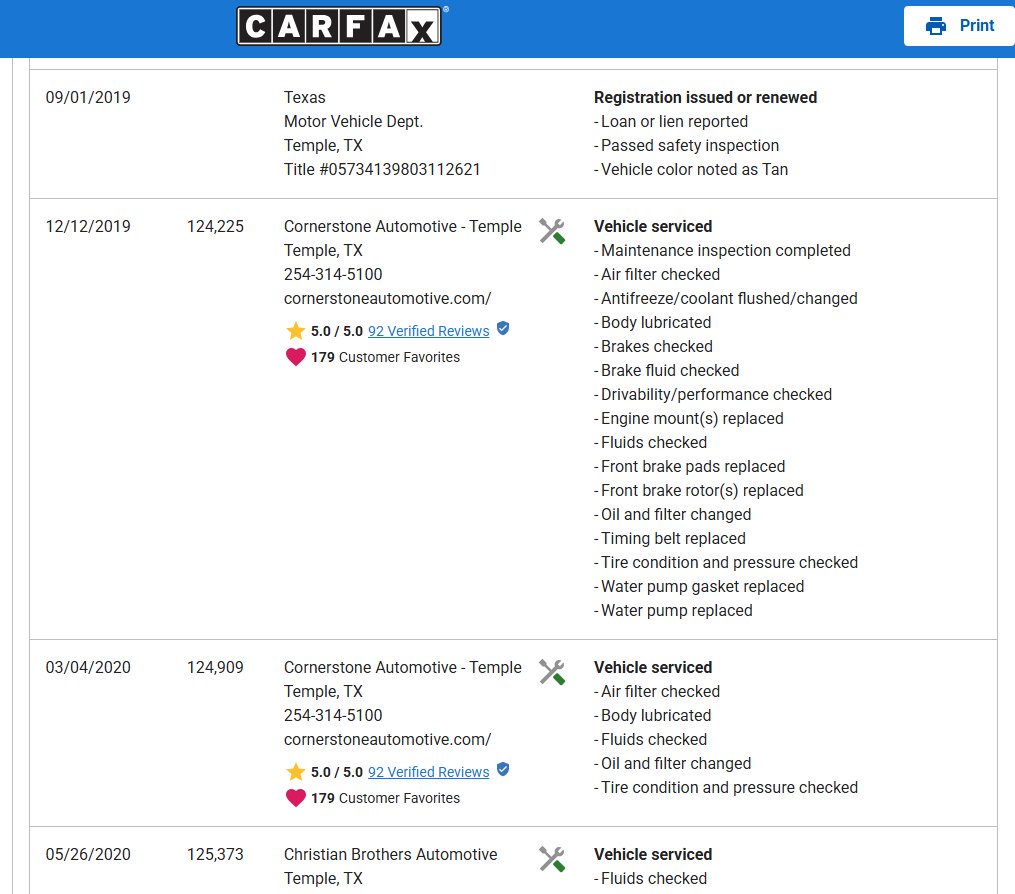Click 'Antifreeze/coolant flushed/changed' line

[726, 298]
